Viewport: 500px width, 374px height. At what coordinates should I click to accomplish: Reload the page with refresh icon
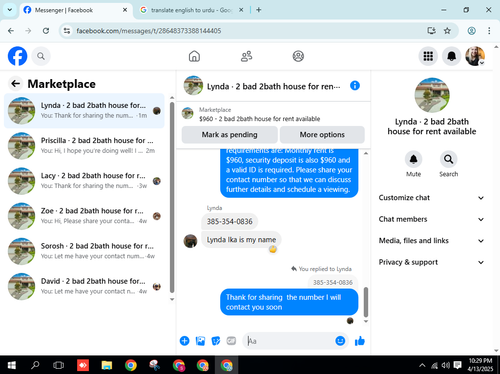point(46,31)
